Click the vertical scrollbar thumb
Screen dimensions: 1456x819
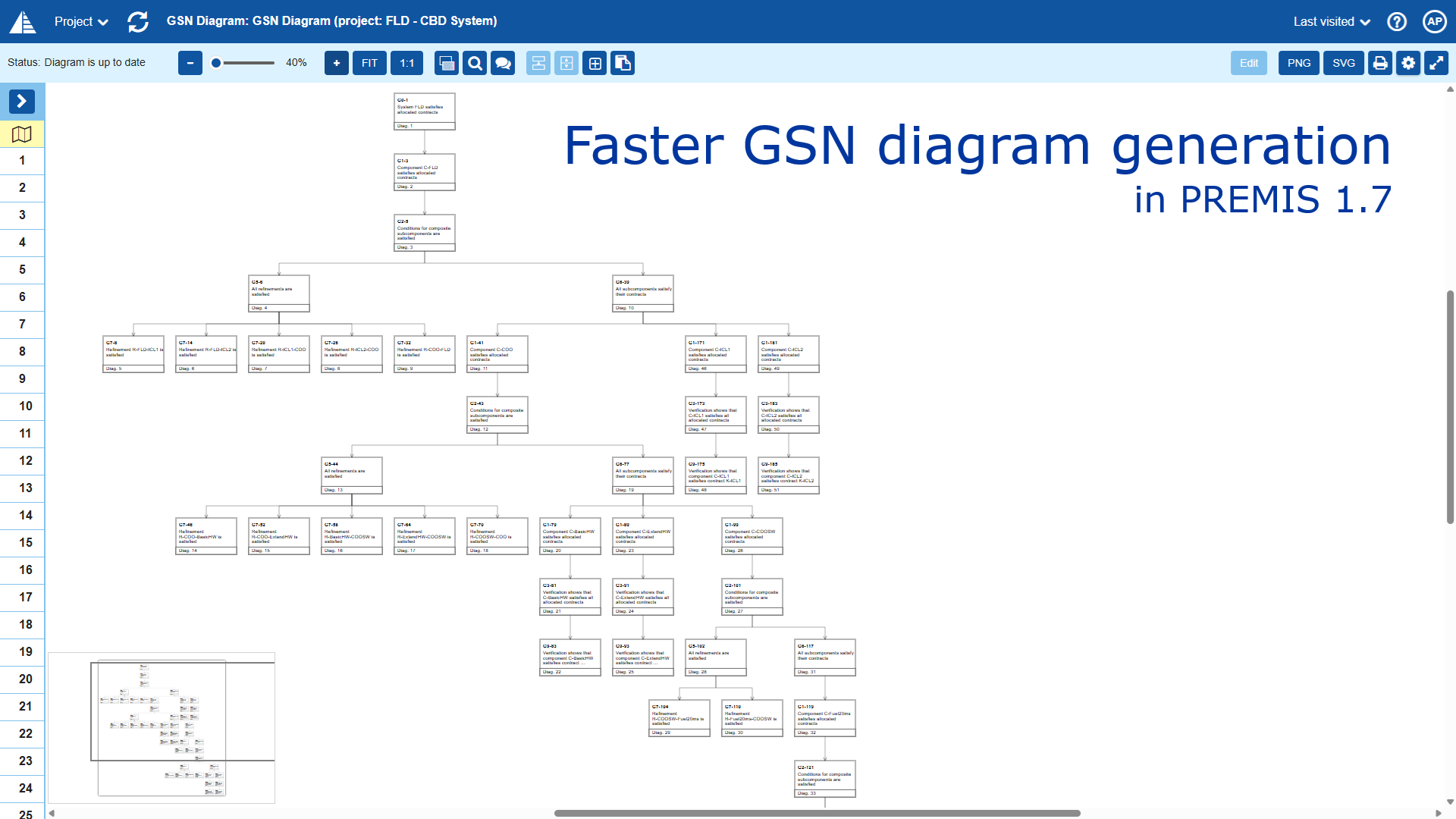tap(1450, 406)
